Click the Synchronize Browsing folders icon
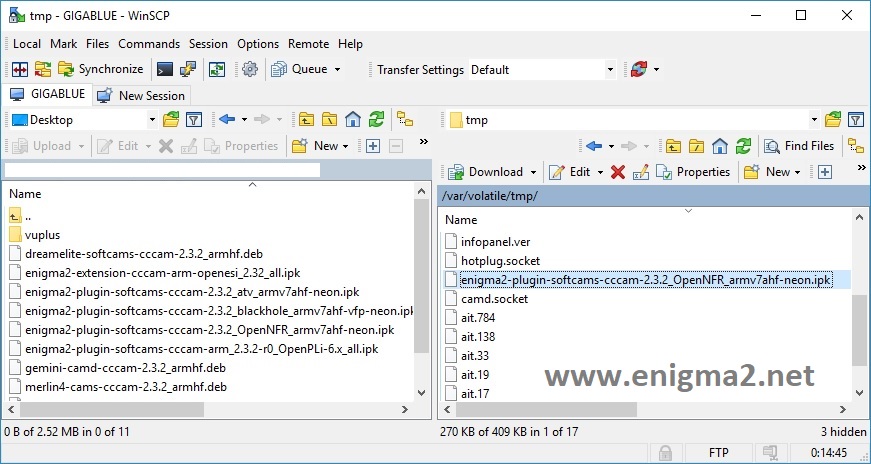 click(43, 69)
